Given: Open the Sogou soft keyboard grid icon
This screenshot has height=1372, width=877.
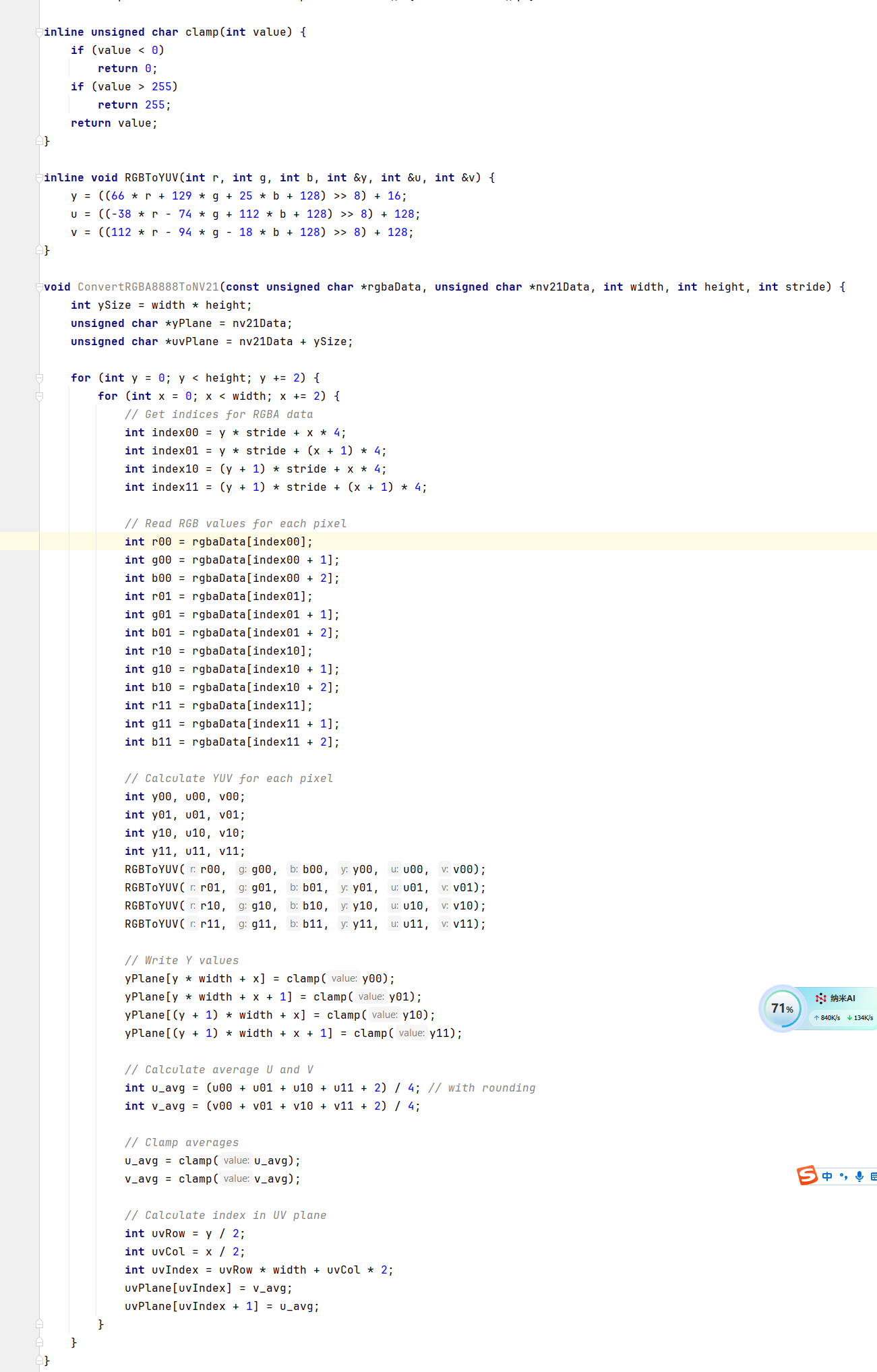Looking at the screenshot, I should [x=873, y=1176].
